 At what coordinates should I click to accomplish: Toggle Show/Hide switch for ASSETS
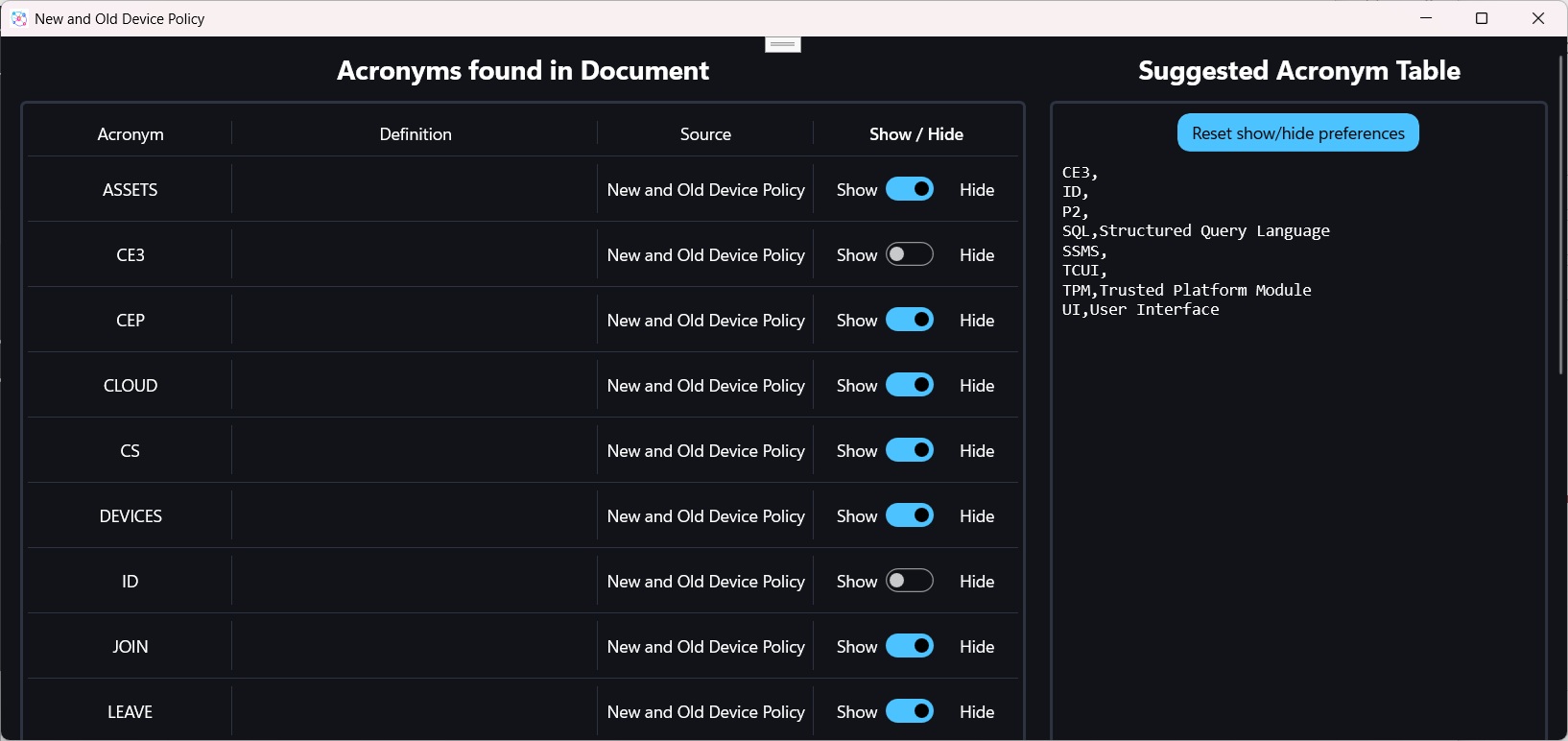coord(910,189)
